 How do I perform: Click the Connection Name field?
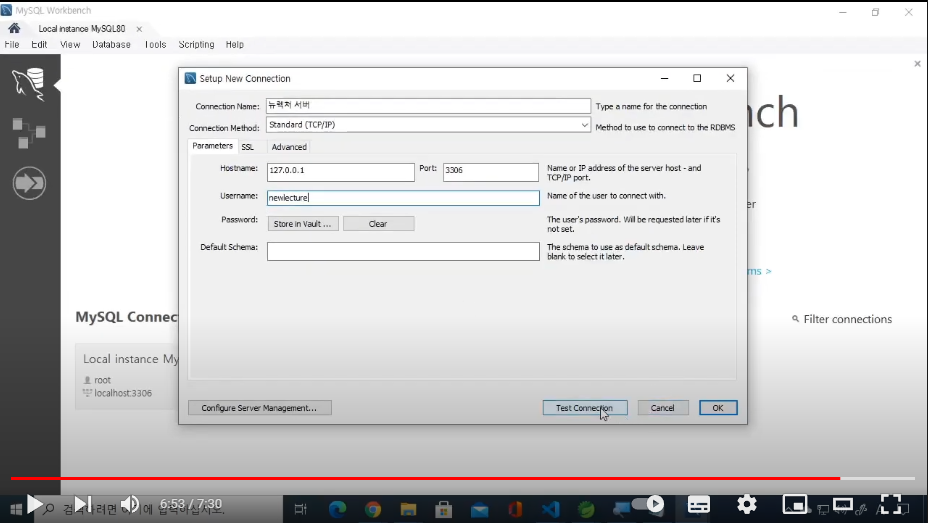tap(428, 105)
